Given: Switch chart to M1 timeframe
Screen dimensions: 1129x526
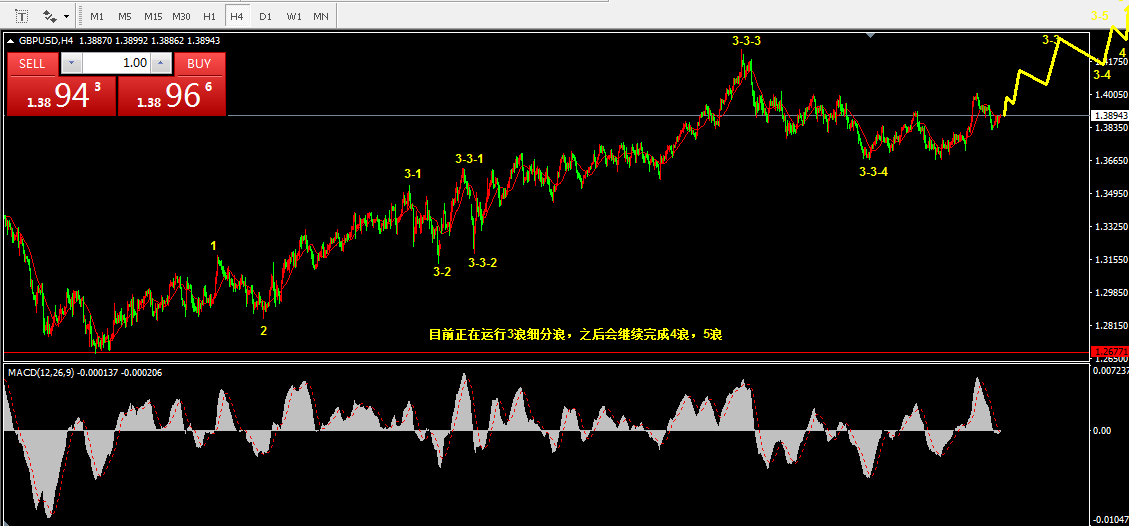Looking at the screenshot, I should tap(97, 15).
